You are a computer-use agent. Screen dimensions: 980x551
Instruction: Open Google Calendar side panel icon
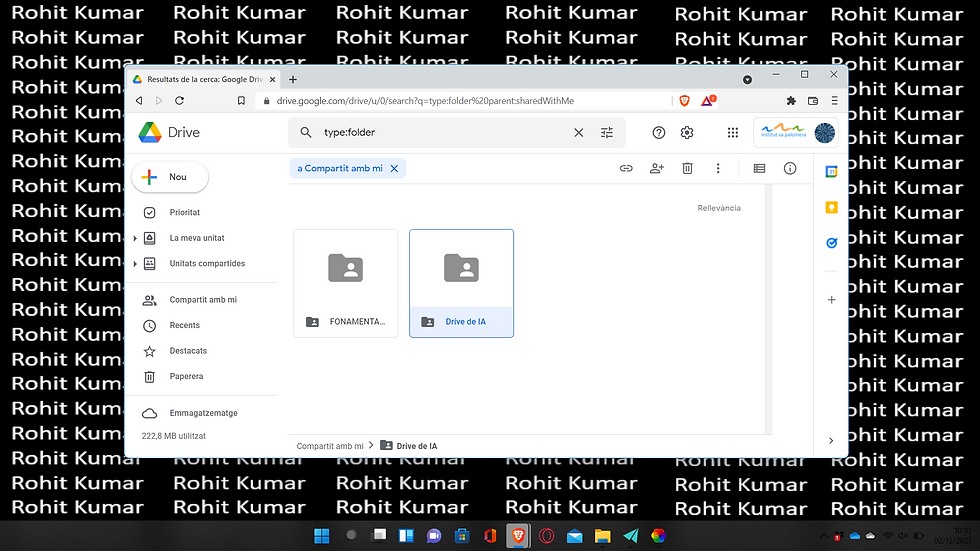point(831,172)
